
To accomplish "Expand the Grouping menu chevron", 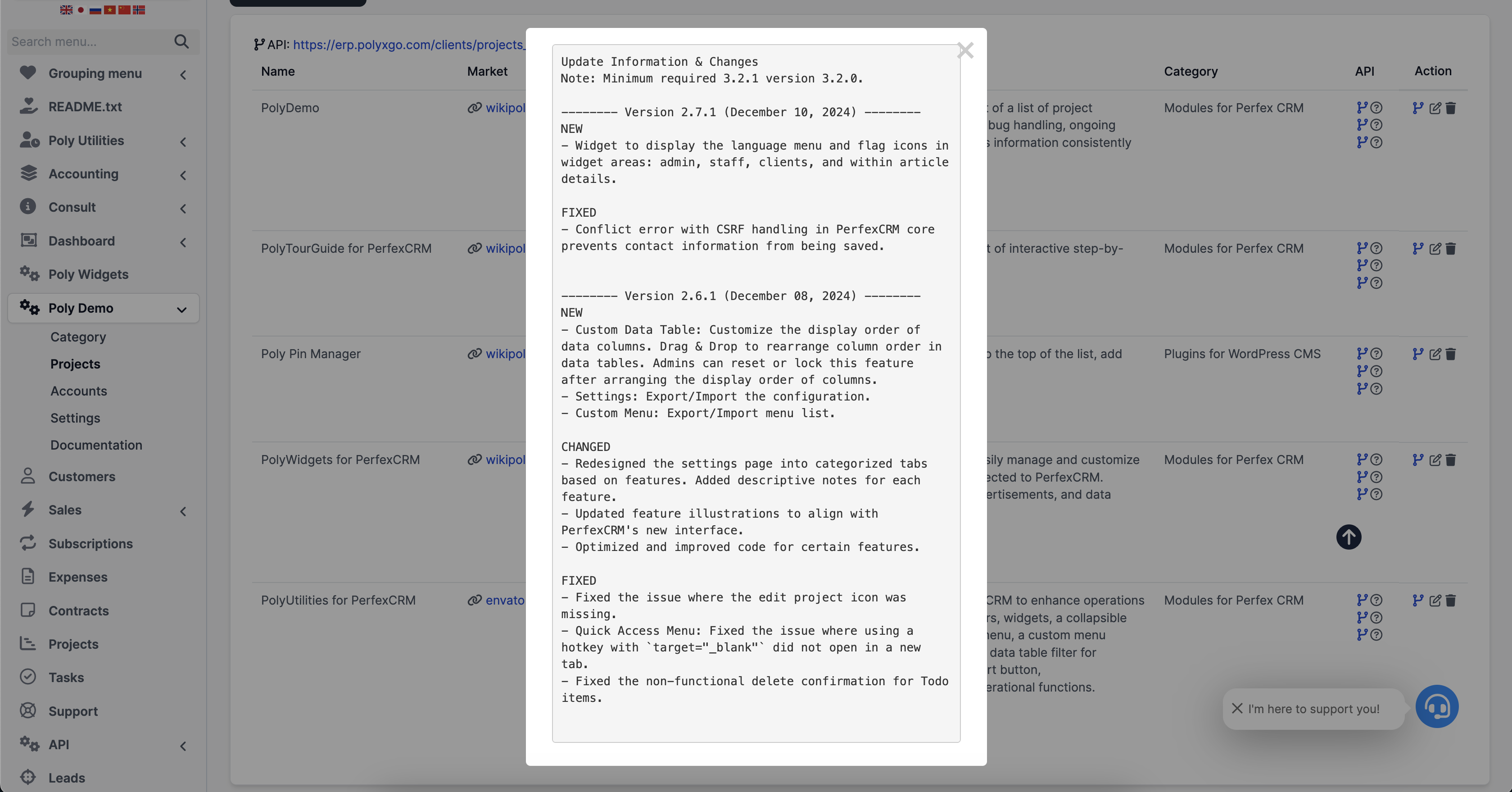I will (x=183, y=75).
